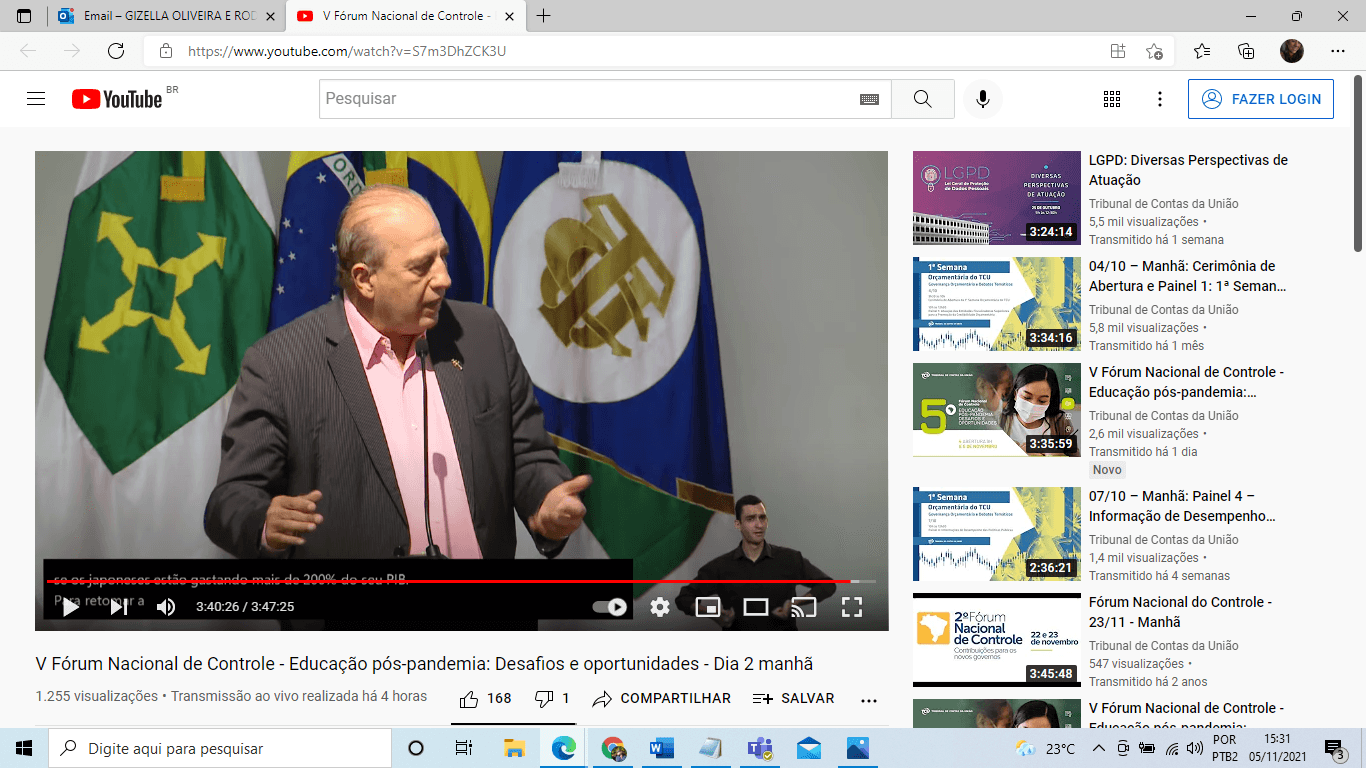The height and width of the screenshot is (768, 1366).
Task: Open the LGPD video thumbnail
Action: 997,198
